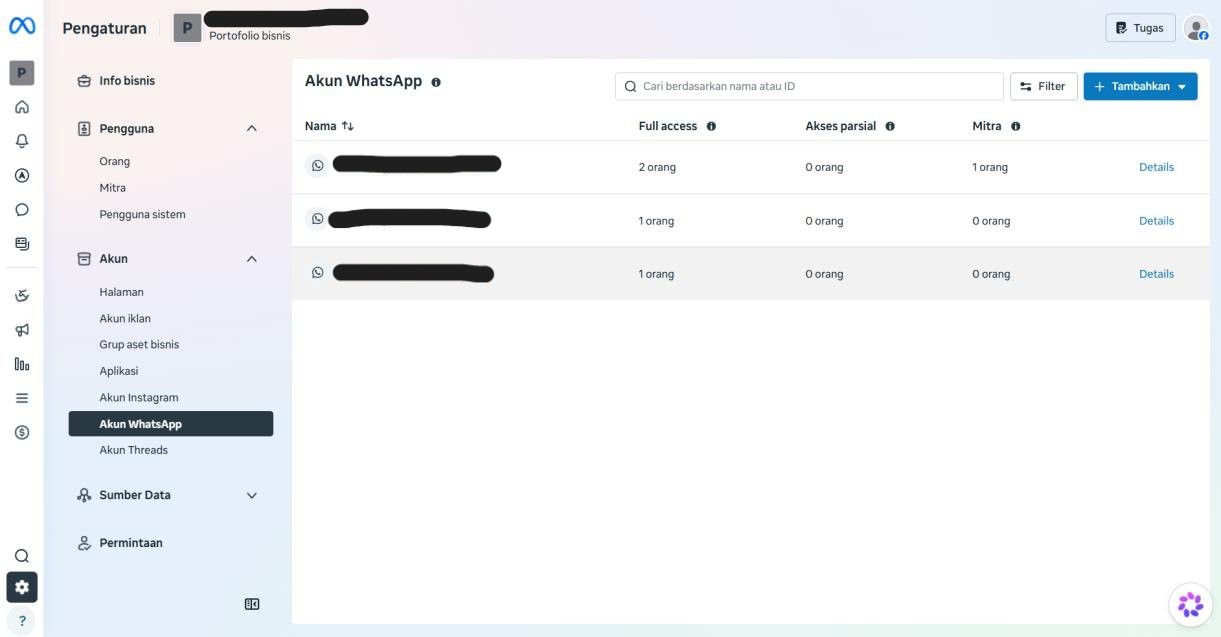The height and width of the screenshot is (637, 1221).
Task: Click the icon below the planner in rail
Action: coord(22,296)
